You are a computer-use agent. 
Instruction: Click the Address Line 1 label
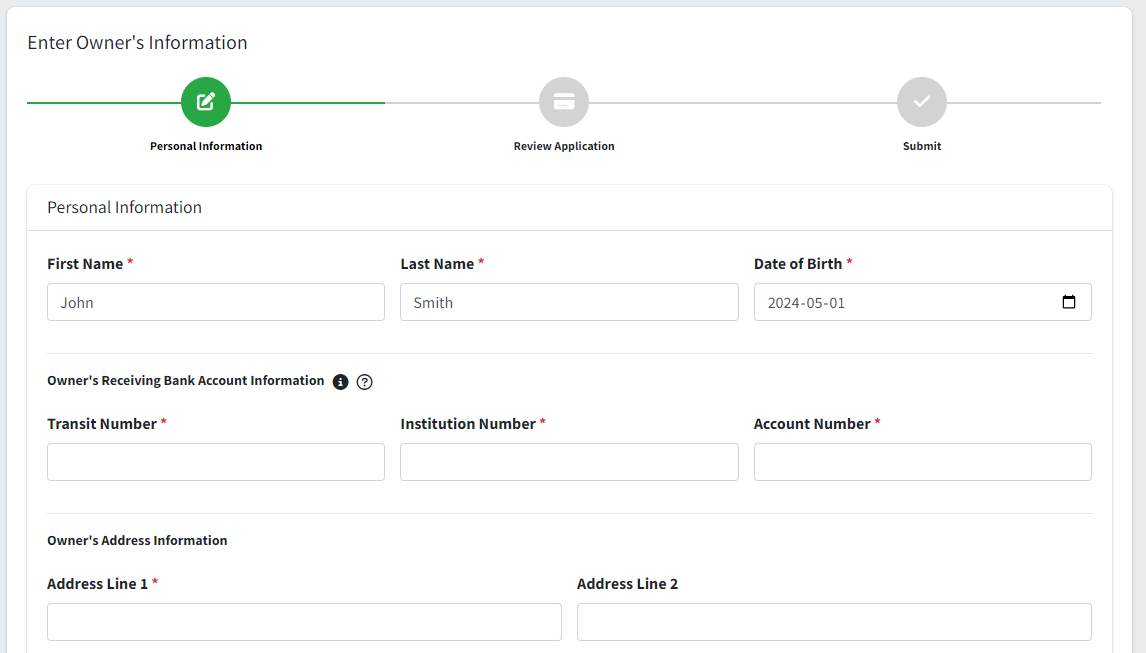(x=97, y=584)
